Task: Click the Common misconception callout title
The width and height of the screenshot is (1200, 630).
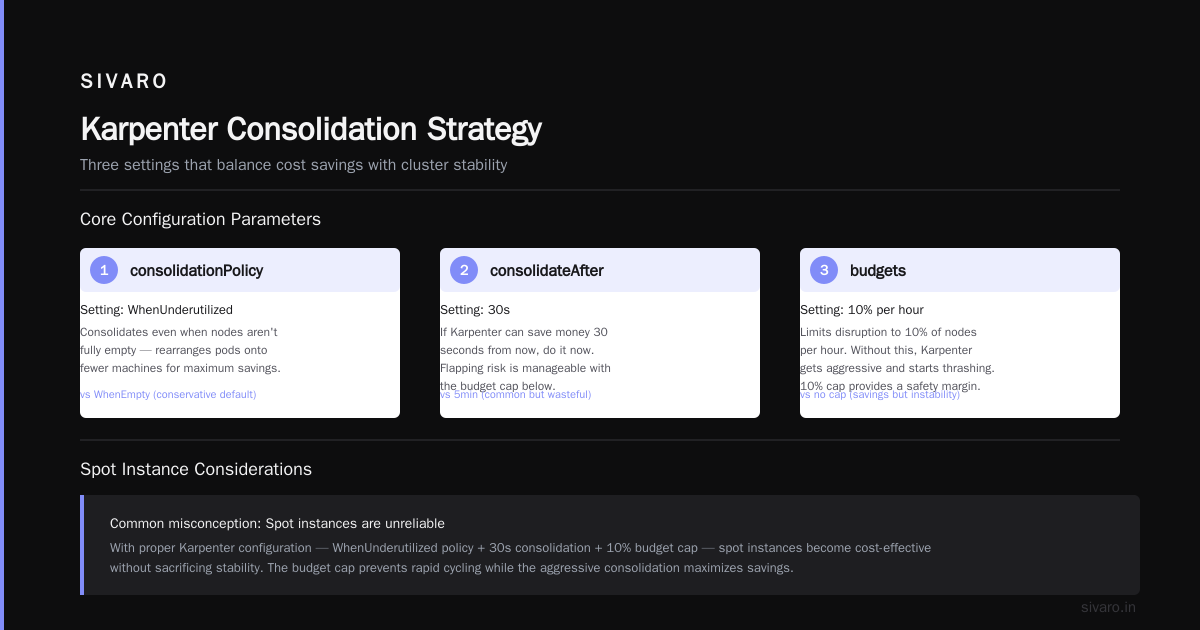Action: [277, 523]
